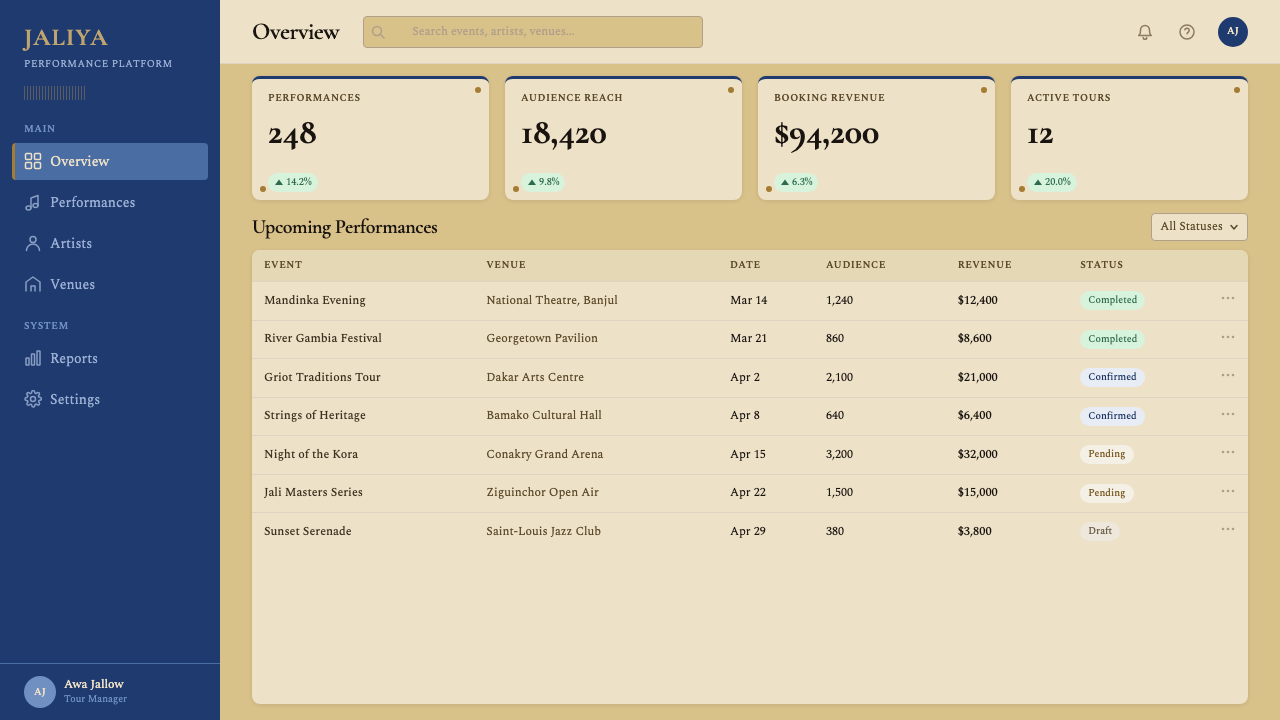Click the Conakry Grand Arena venue

(x=545, y=454)
